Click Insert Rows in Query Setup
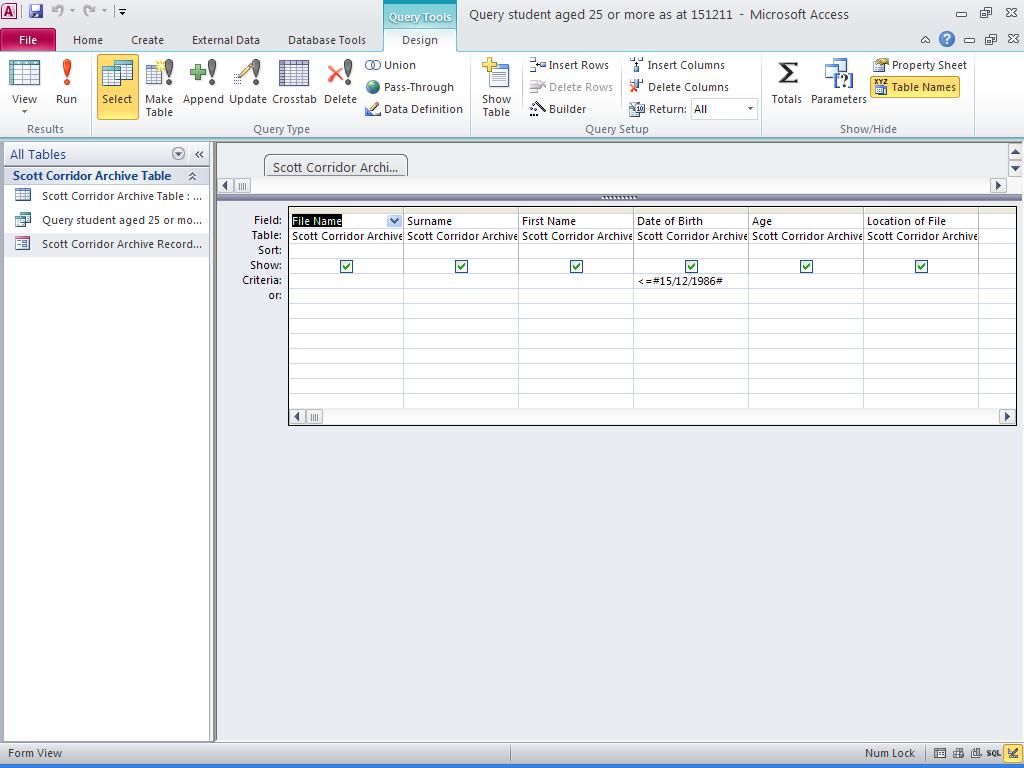This screenshot has height=768, width=1024. (569, 65)
